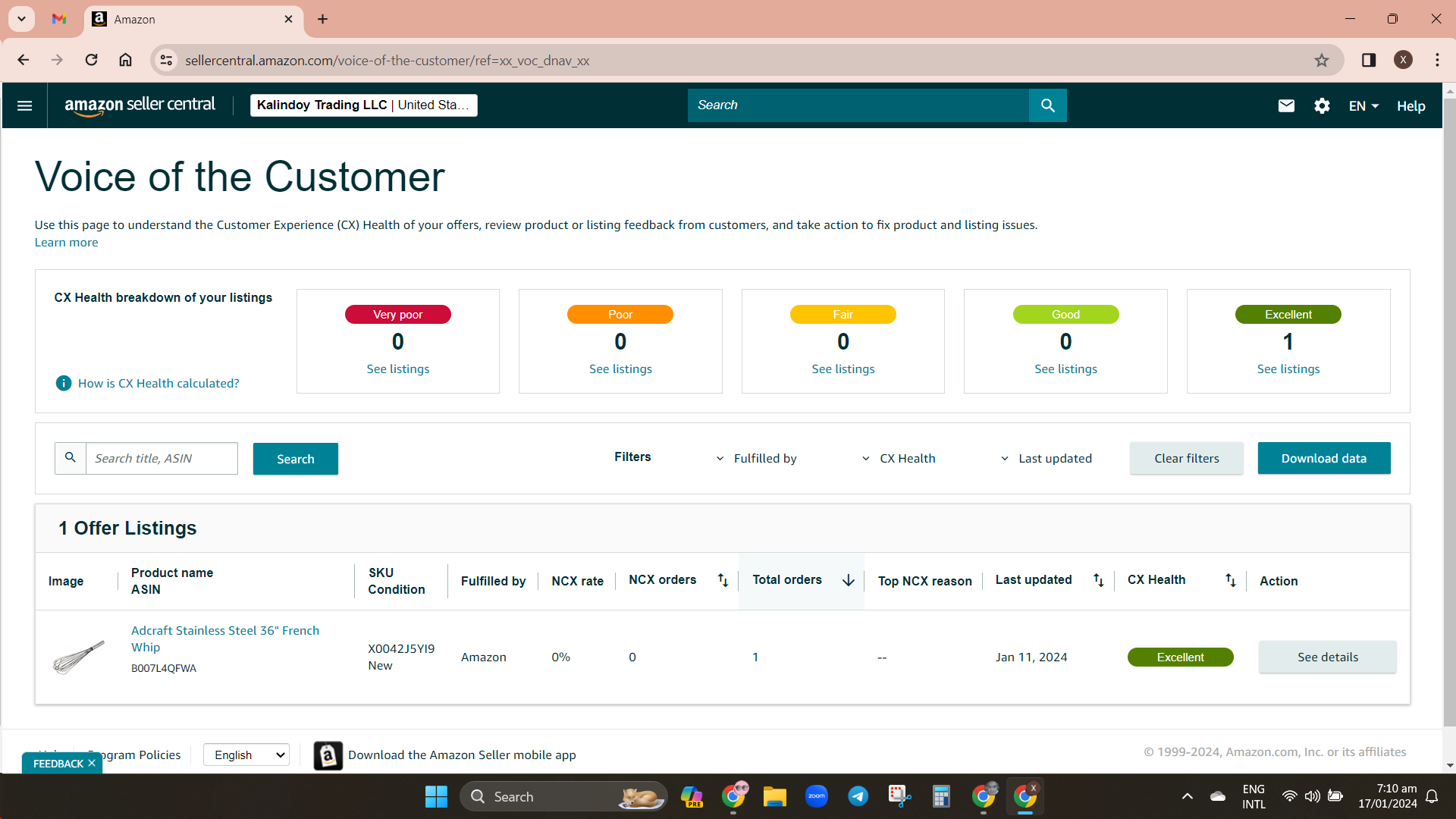This screenshot has width=1456, height=819.
Task: Open Adcraft Stainless Steel French Whip link
Action: point(225,639)
